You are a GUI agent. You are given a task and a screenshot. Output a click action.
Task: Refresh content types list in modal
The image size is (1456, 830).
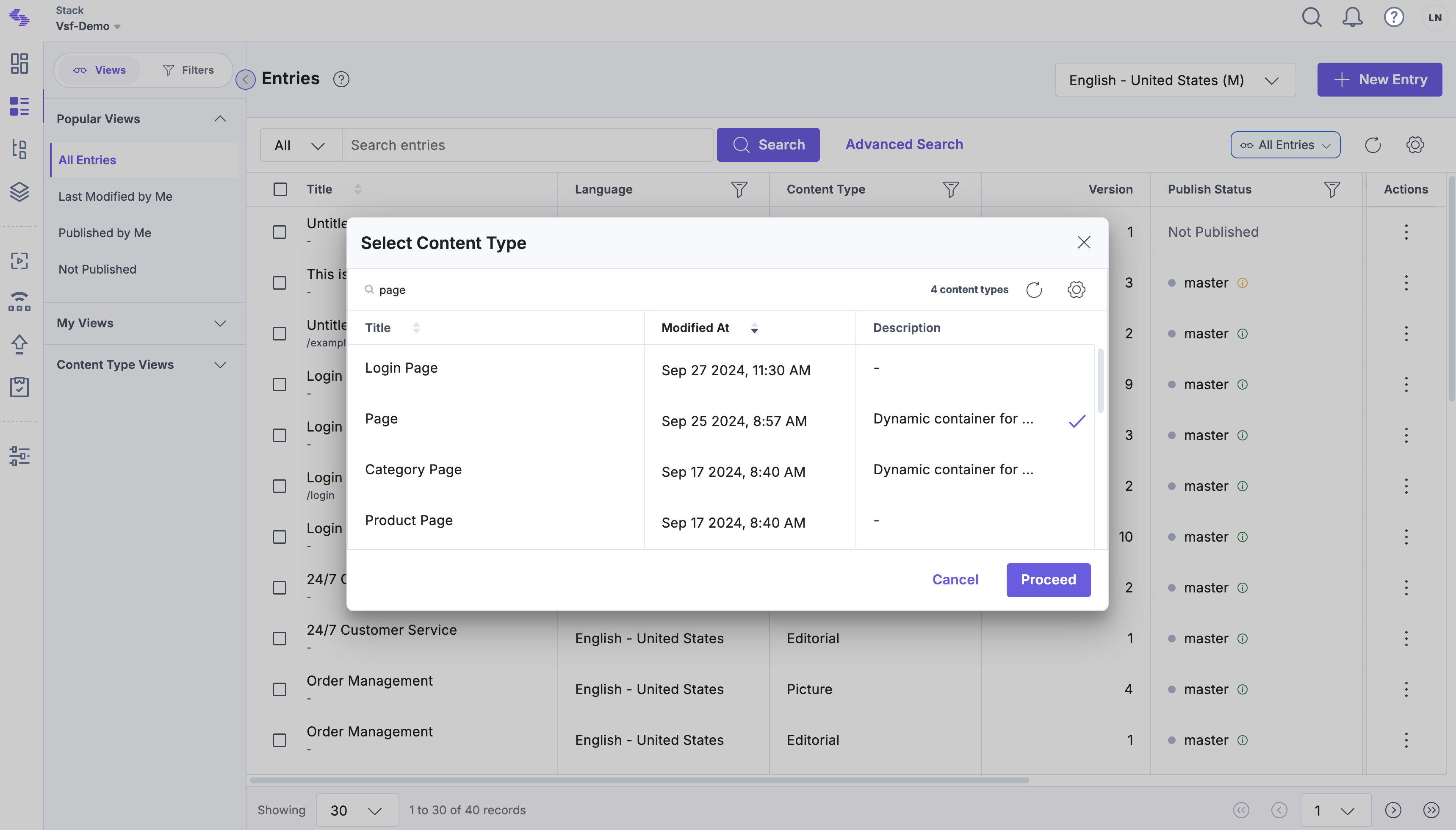pos(1034,290)
